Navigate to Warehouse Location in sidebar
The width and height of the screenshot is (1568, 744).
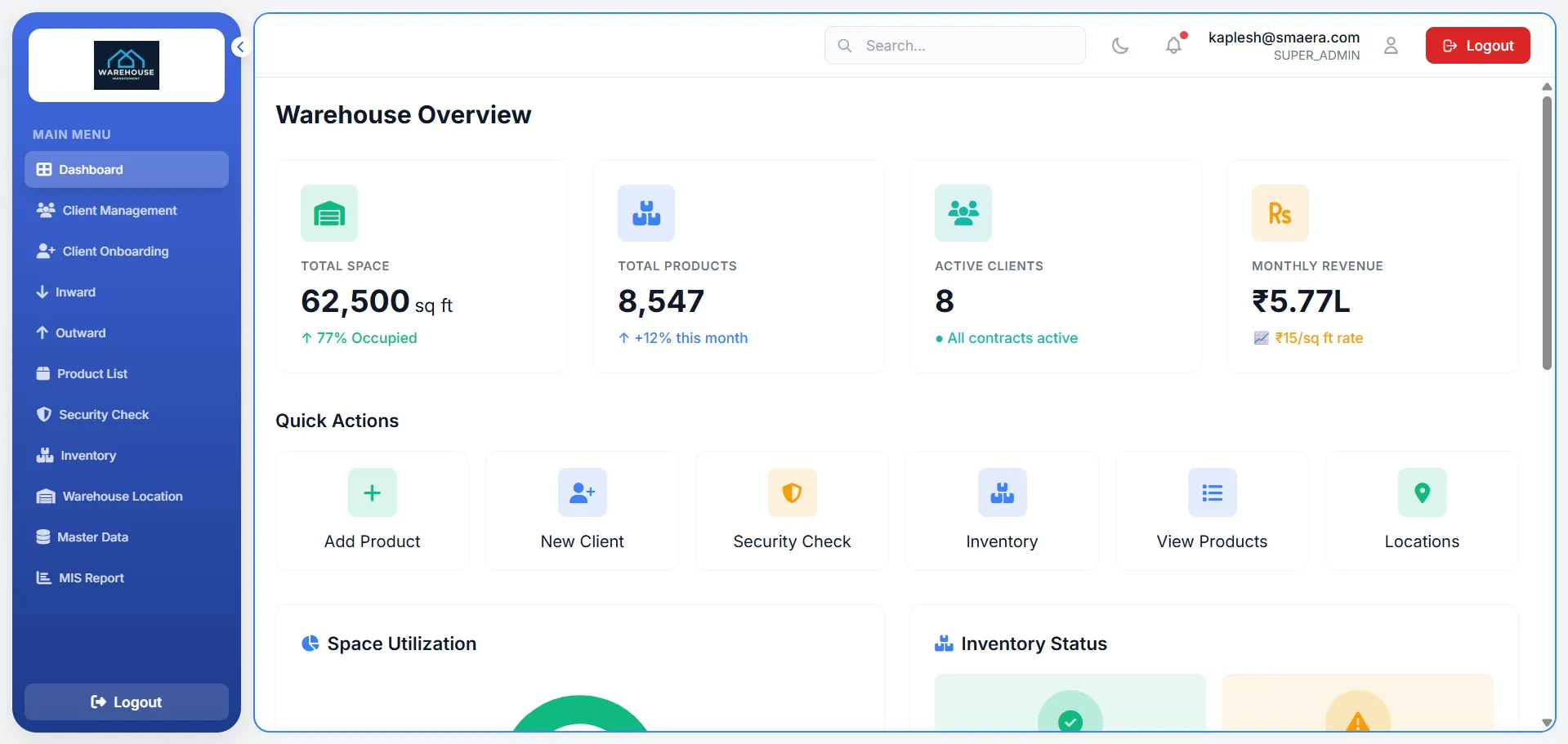pos(123,497)
